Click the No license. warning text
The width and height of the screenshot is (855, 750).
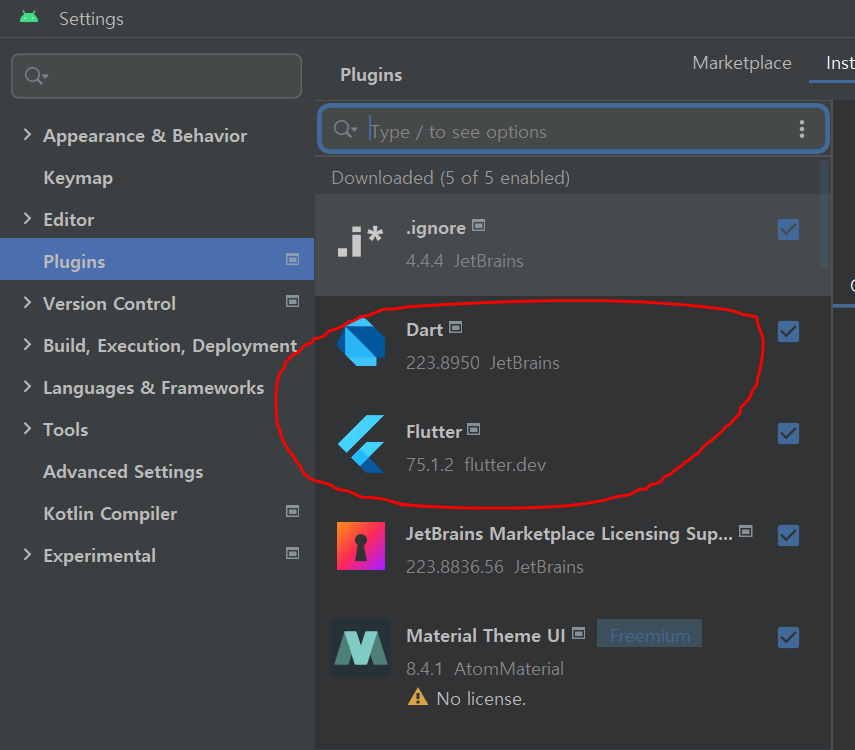point(481,699)
